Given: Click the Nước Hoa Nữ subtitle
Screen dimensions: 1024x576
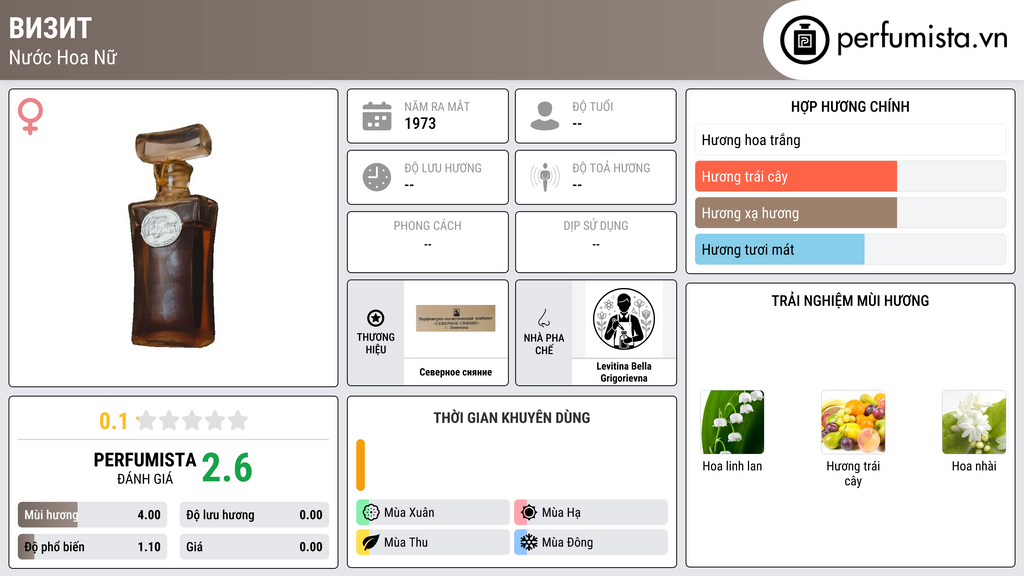Looking at the screenshot, I should (63, 57).
